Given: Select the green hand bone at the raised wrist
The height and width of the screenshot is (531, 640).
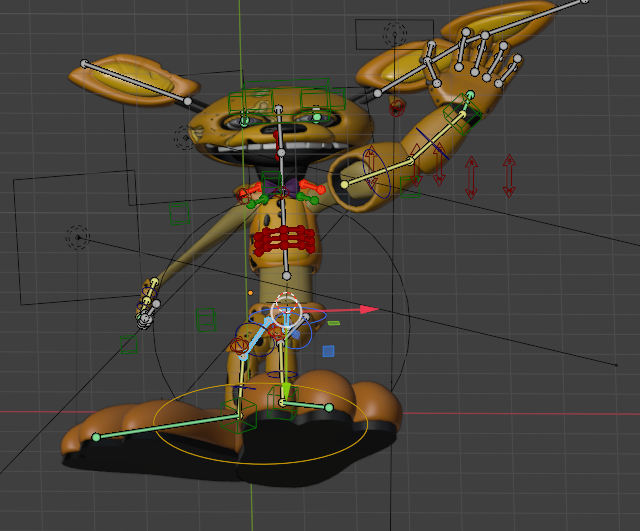Looking at the screenshot, I should click(467, 105).
